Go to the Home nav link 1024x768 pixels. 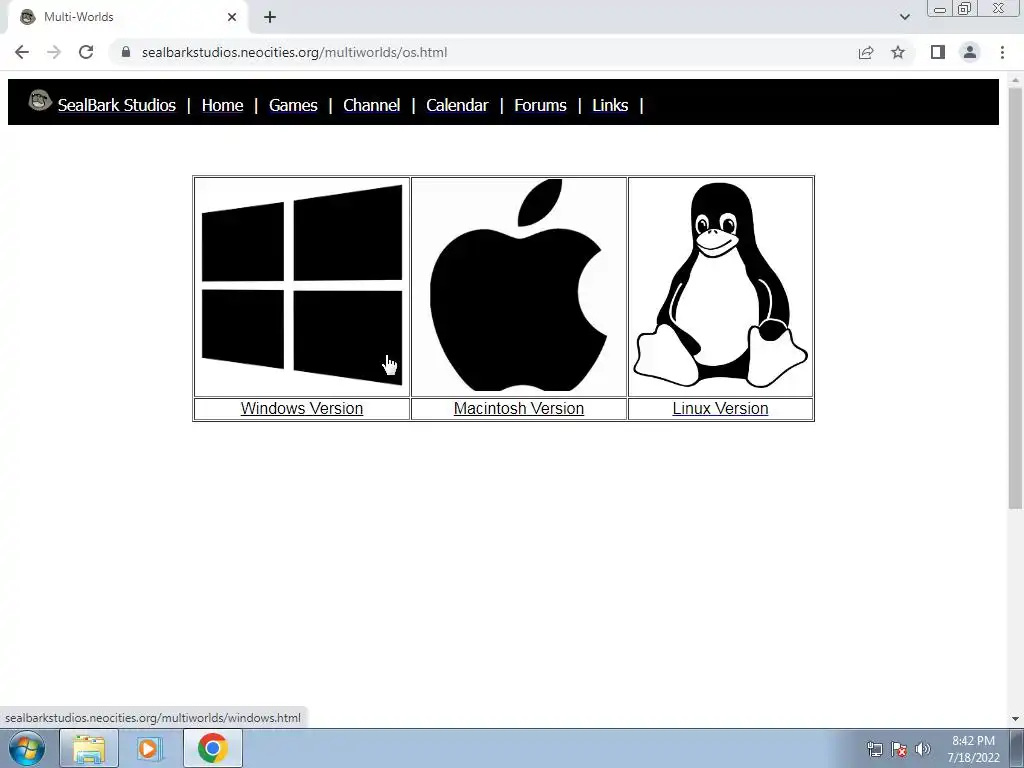(222, 105)
